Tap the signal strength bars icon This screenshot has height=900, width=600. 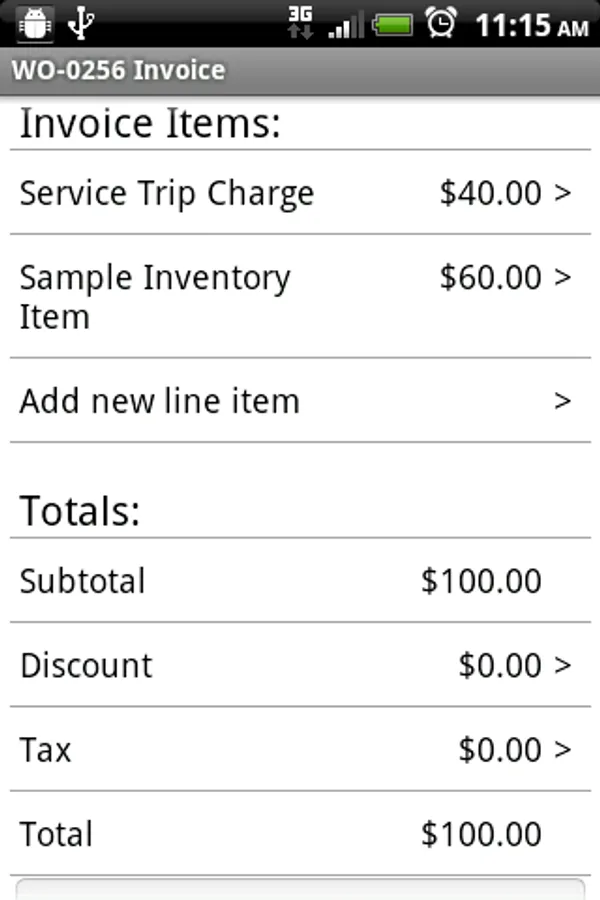[x=347, y=25]
